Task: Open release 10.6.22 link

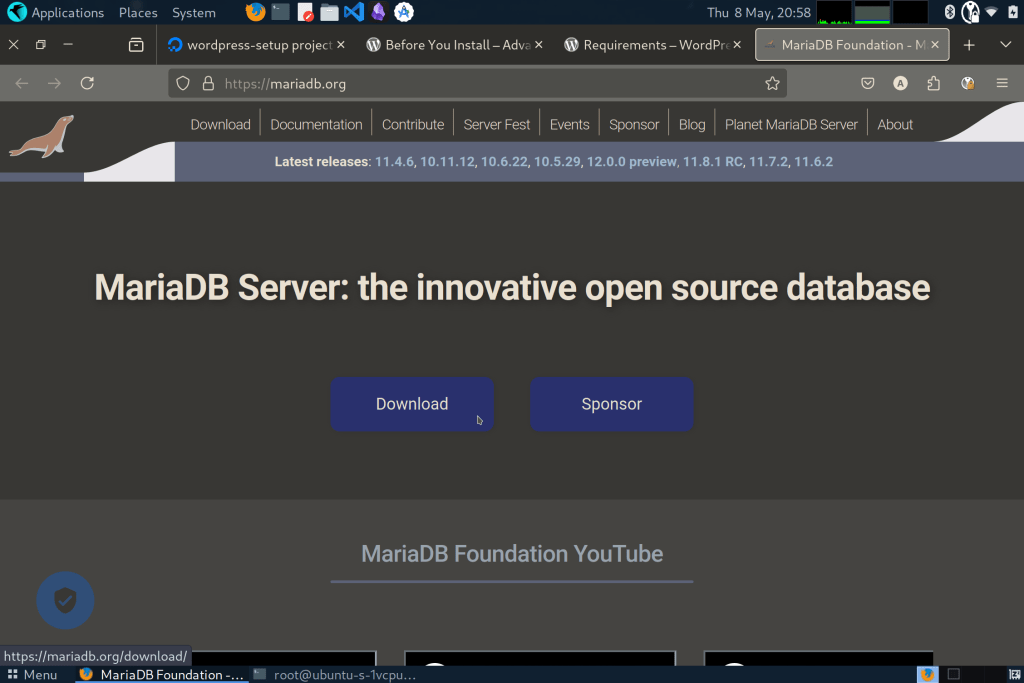Action: pos(504,161)
